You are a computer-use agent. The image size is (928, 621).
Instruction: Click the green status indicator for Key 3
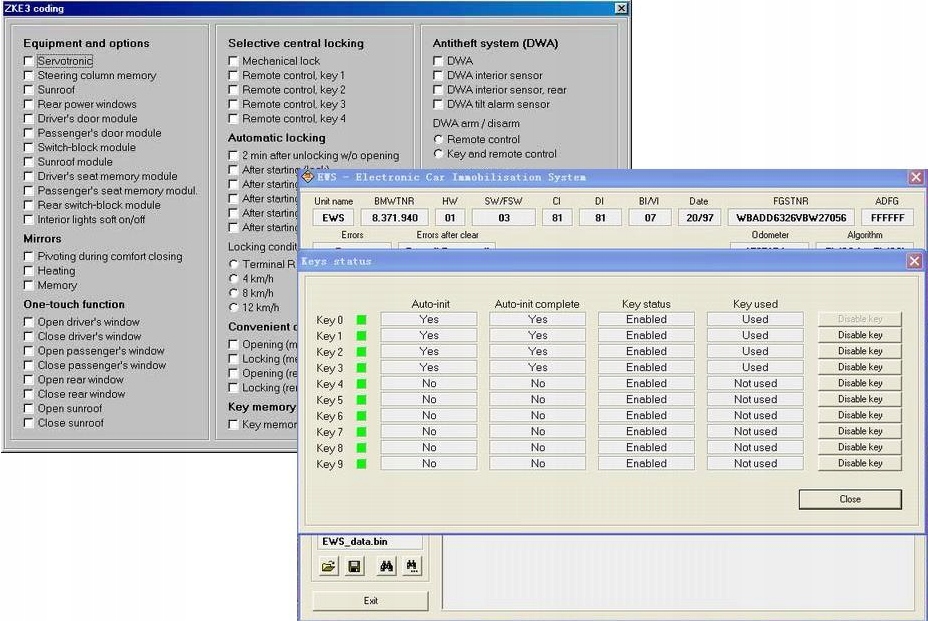point(362,368)
